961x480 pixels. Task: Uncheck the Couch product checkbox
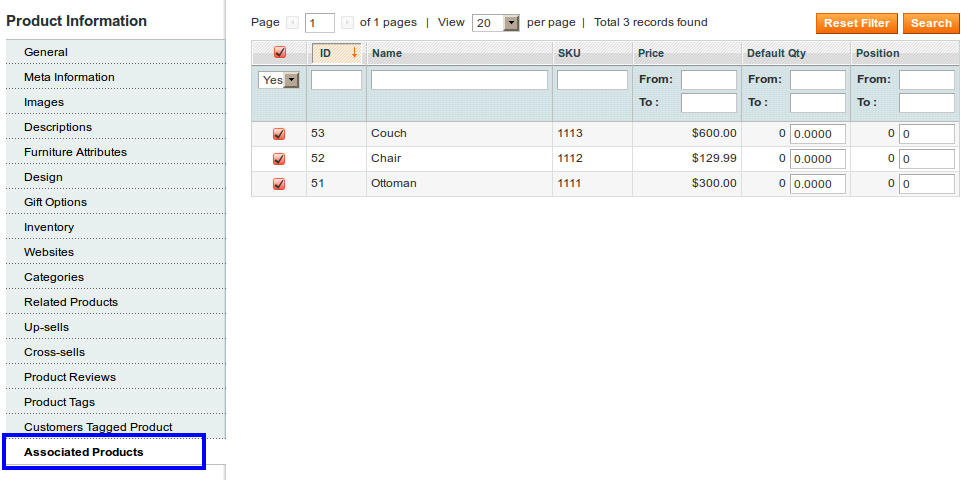coord(279,134)
